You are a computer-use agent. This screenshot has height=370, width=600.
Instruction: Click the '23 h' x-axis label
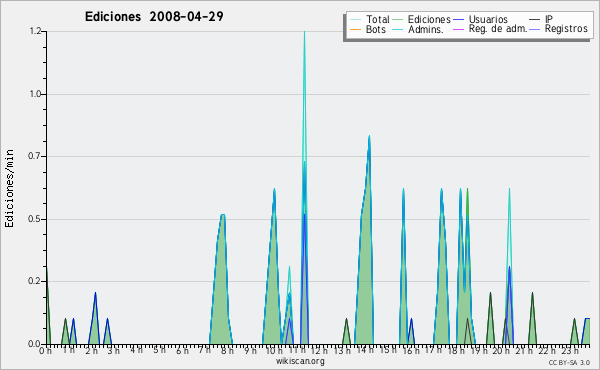tap(570, 351)
